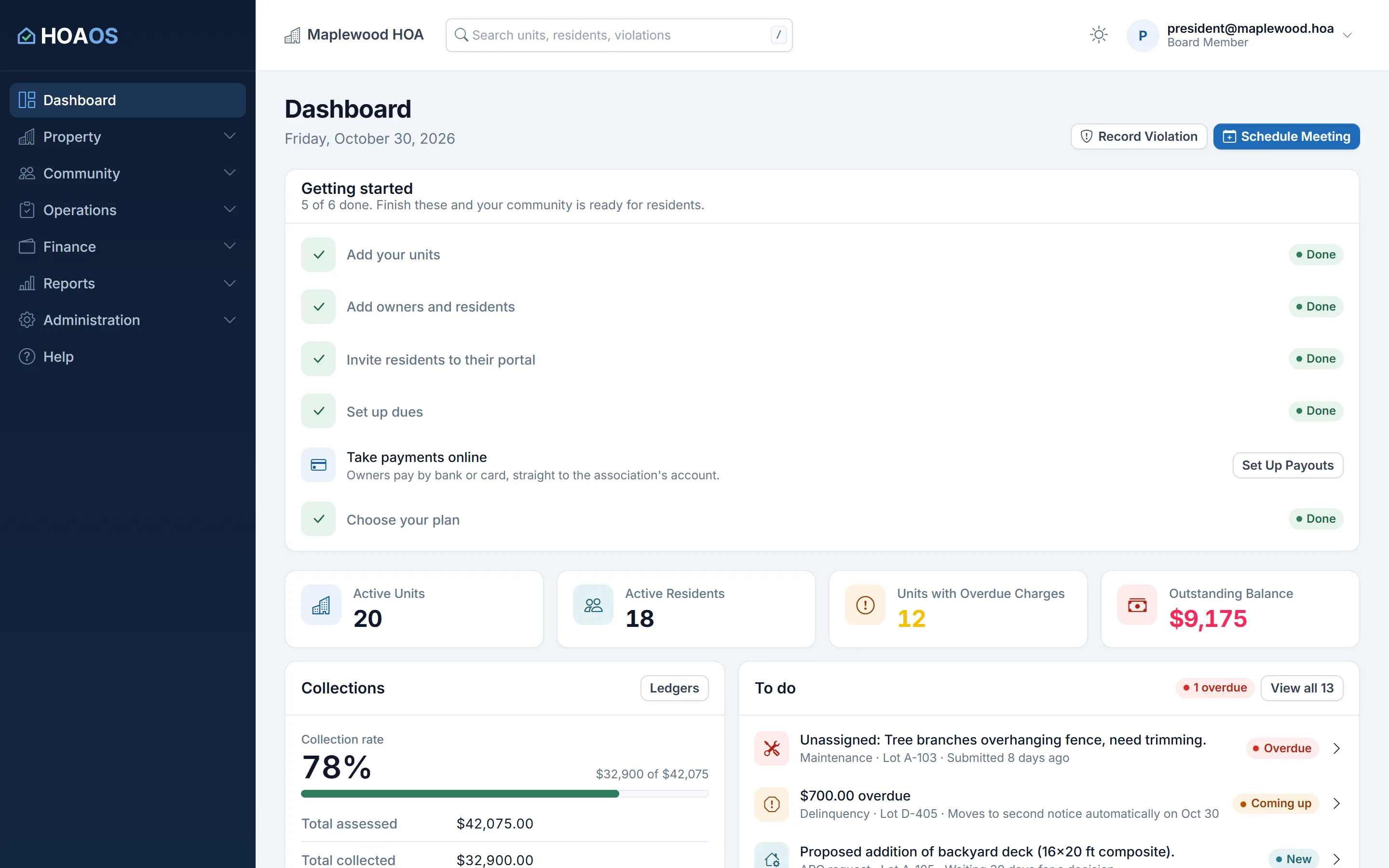Image resolution: width=1389 pixels, height=868 pixels.
Task: Open the $700.00 overdue item chevron
Action: [x=1336, y=804]
